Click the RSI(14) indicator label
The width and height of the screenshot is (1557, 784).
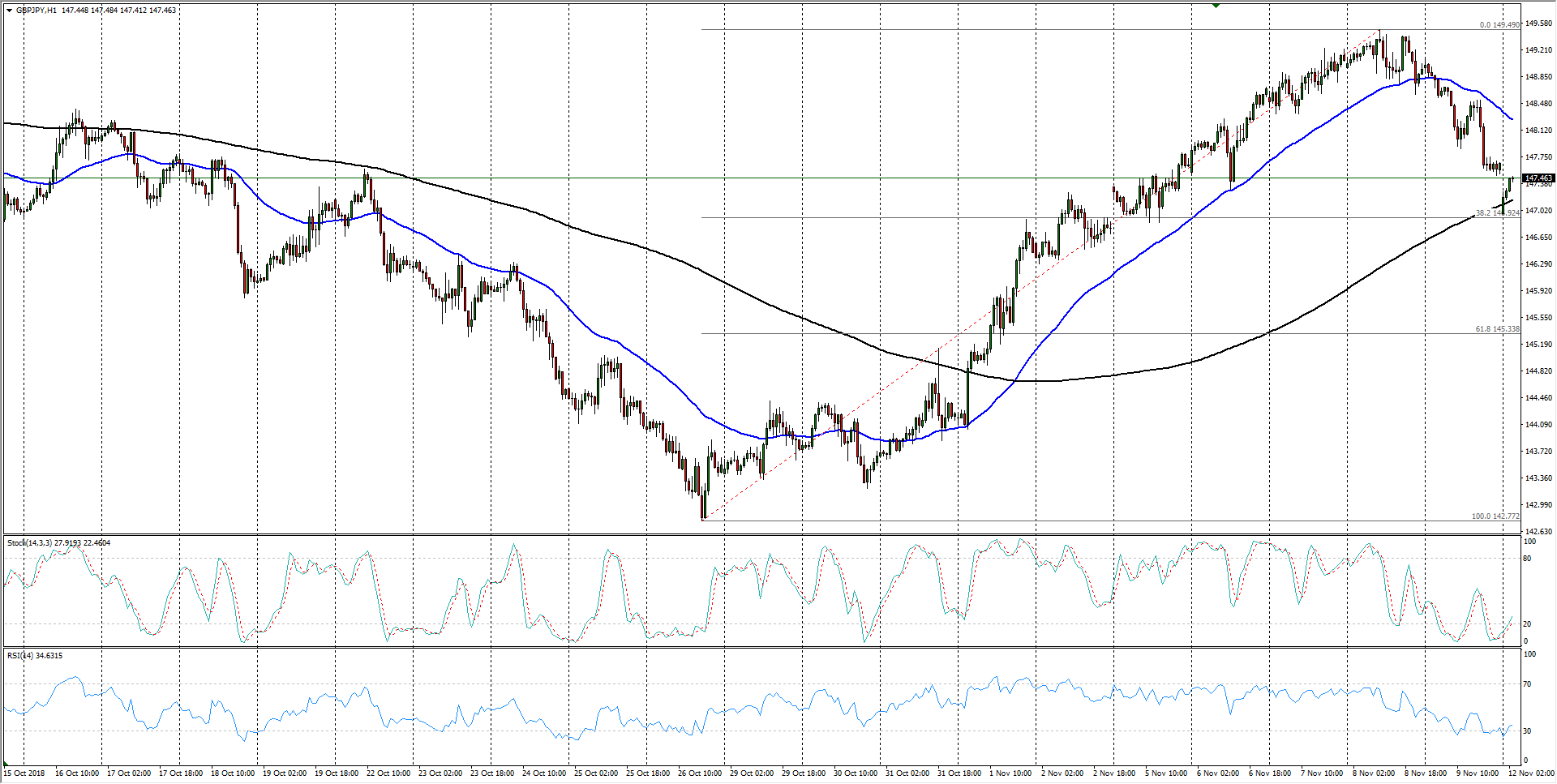tap(20, 655)
